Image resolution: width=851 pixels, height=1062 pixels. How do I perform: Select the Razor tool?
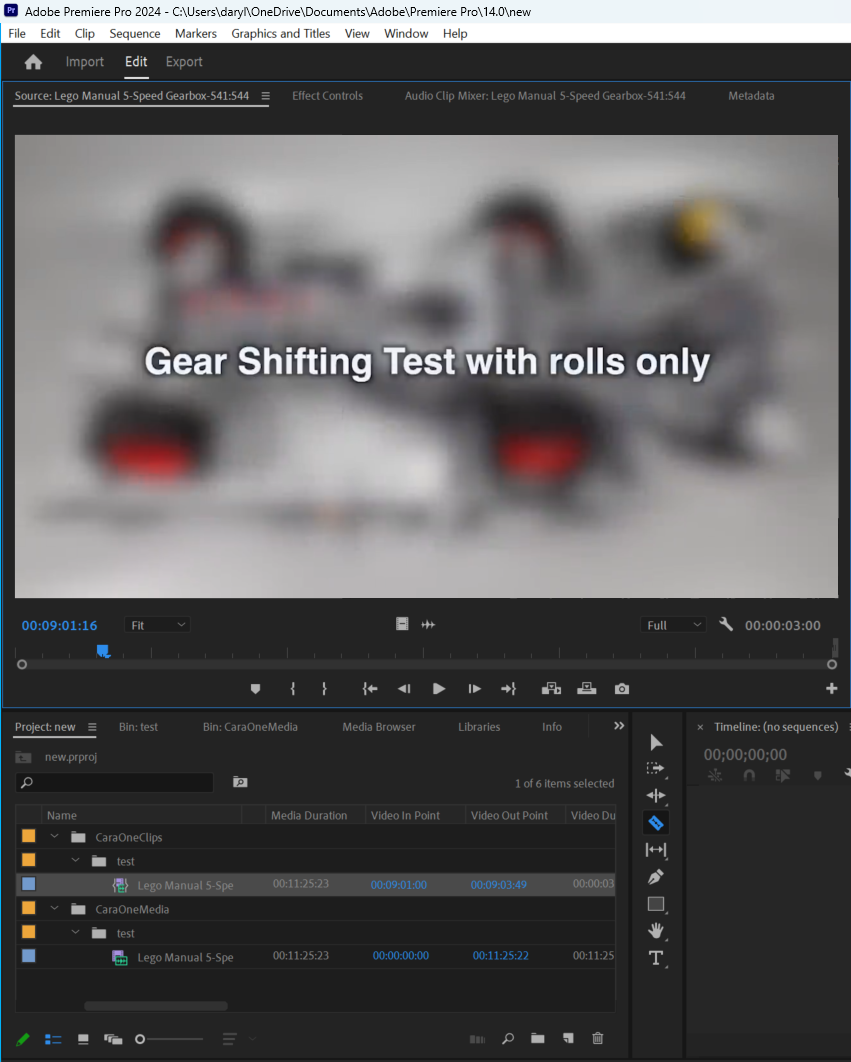655,823
